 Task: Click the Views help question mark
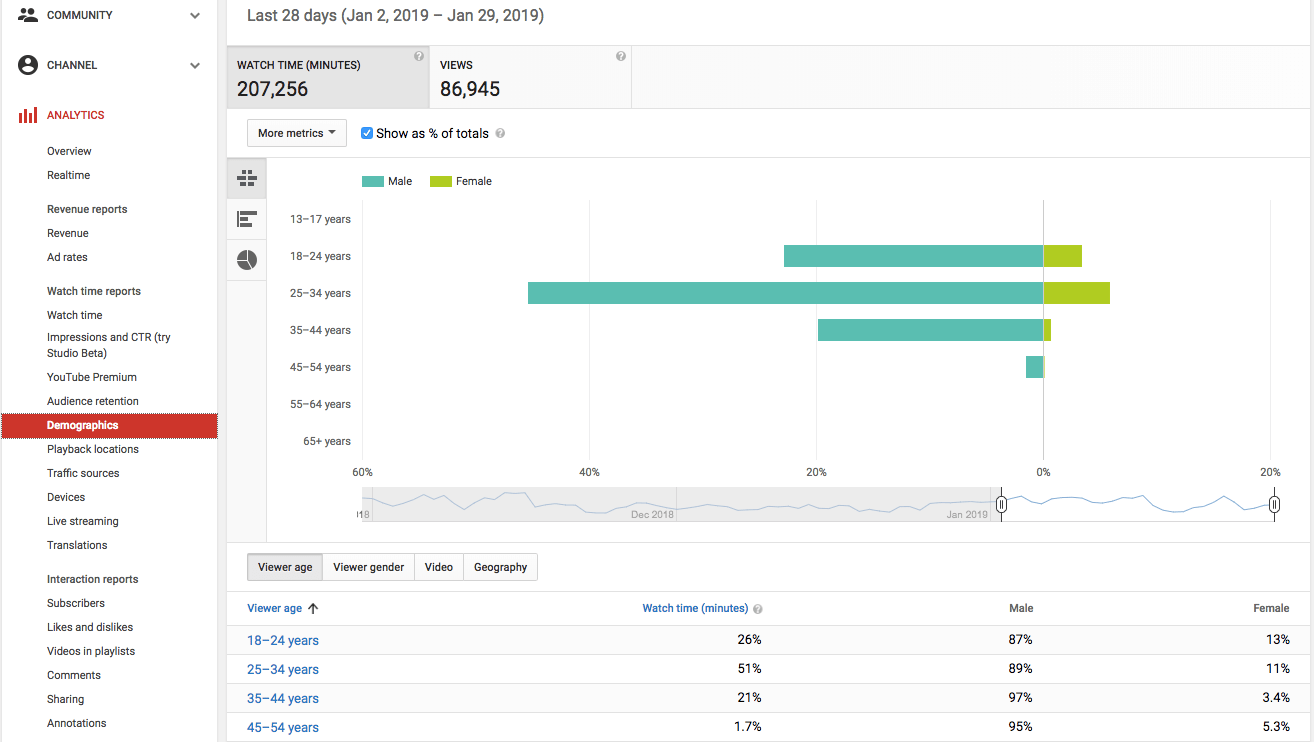[620, 55]
